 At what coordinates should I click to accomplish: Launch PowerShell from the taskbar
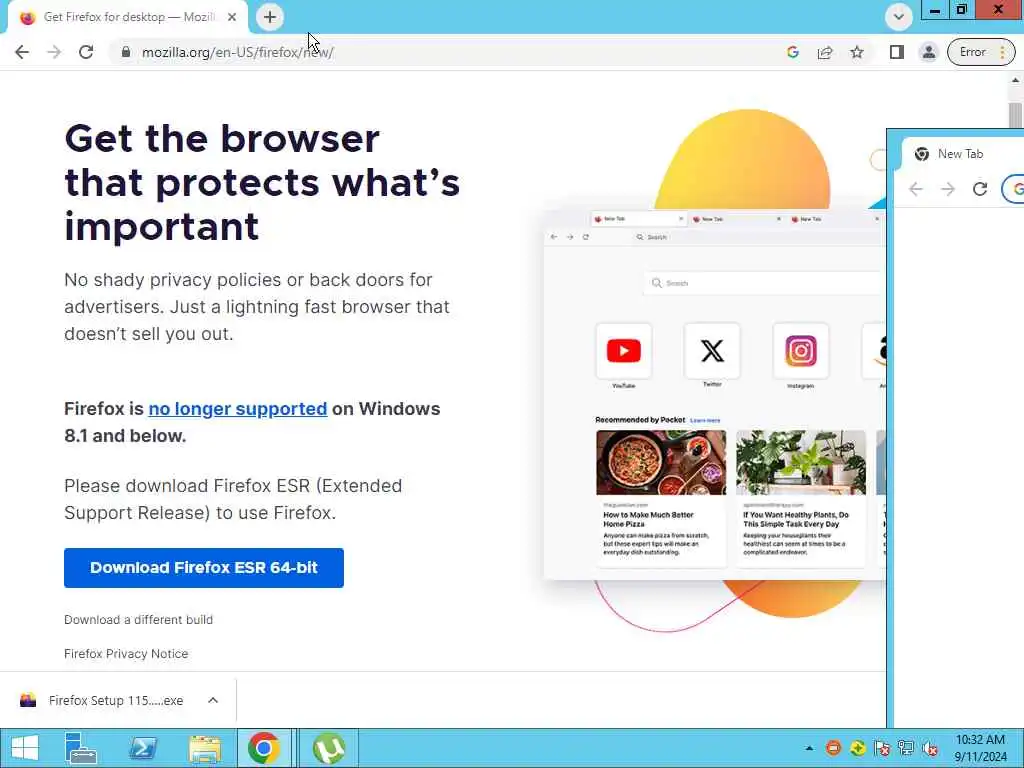[x=143, y=748]
